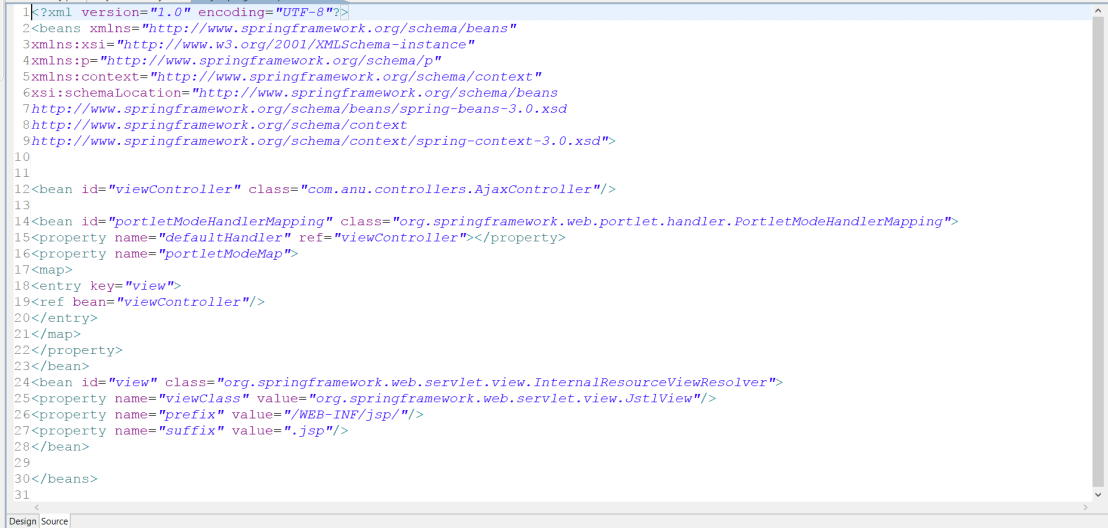Screen dimensions: 1108x528
Task: Click the horizontal scrollbar right arrow
Action: pos(1086,507)
